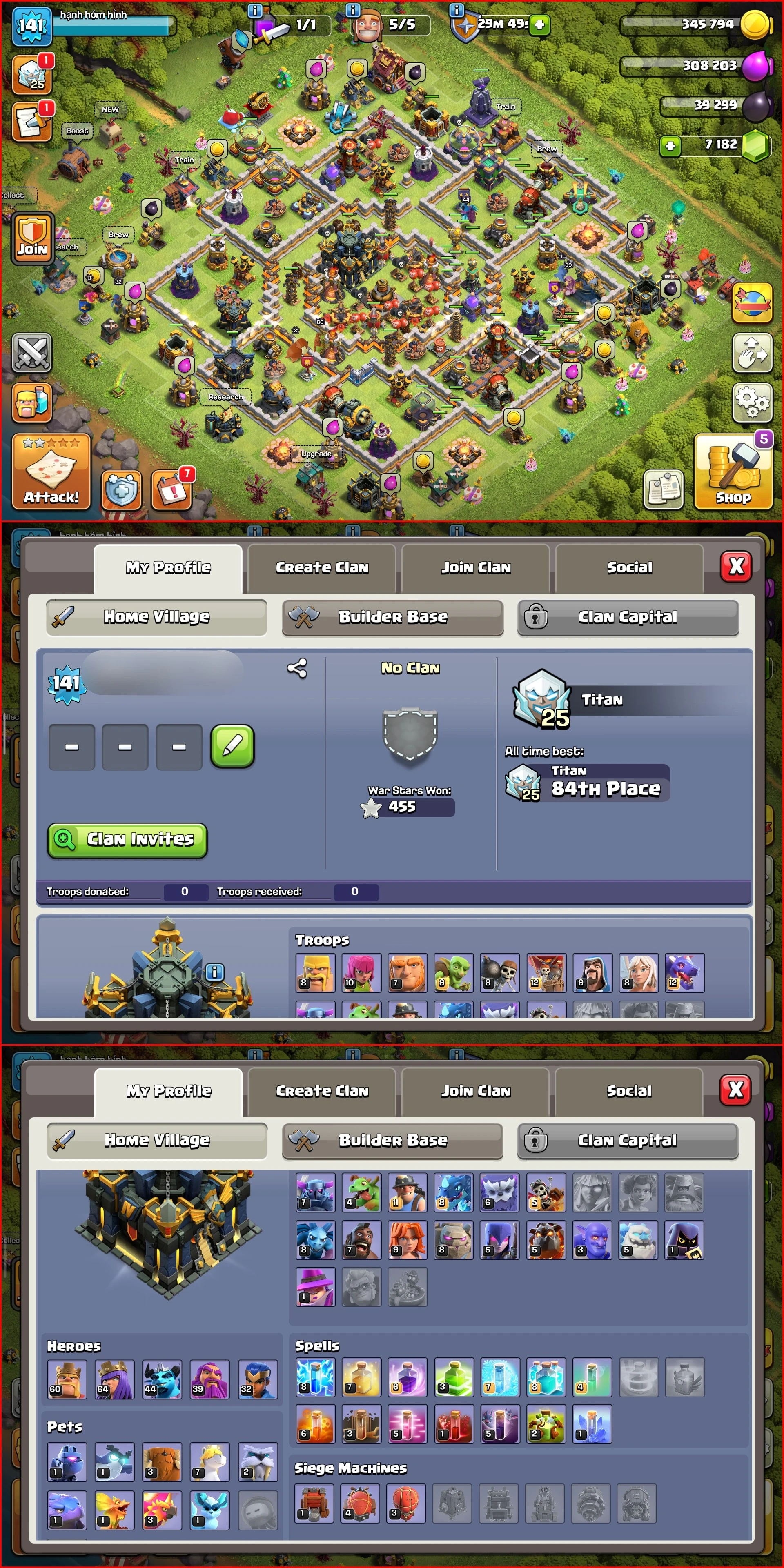
Task: Select the locked Clan Capital view
Action: 628,617
